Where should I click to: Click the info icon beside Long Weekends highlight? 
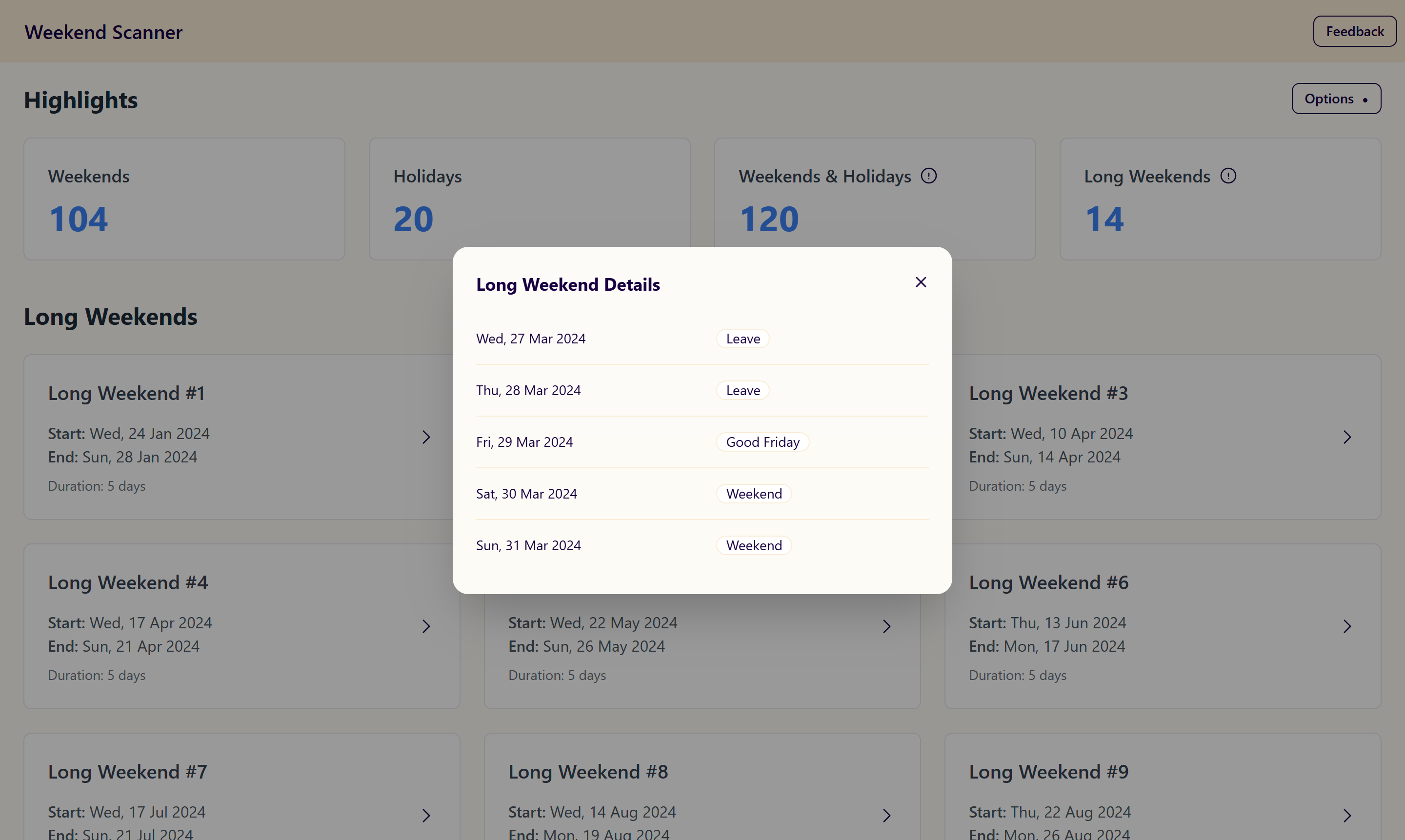pos(1228,176)
